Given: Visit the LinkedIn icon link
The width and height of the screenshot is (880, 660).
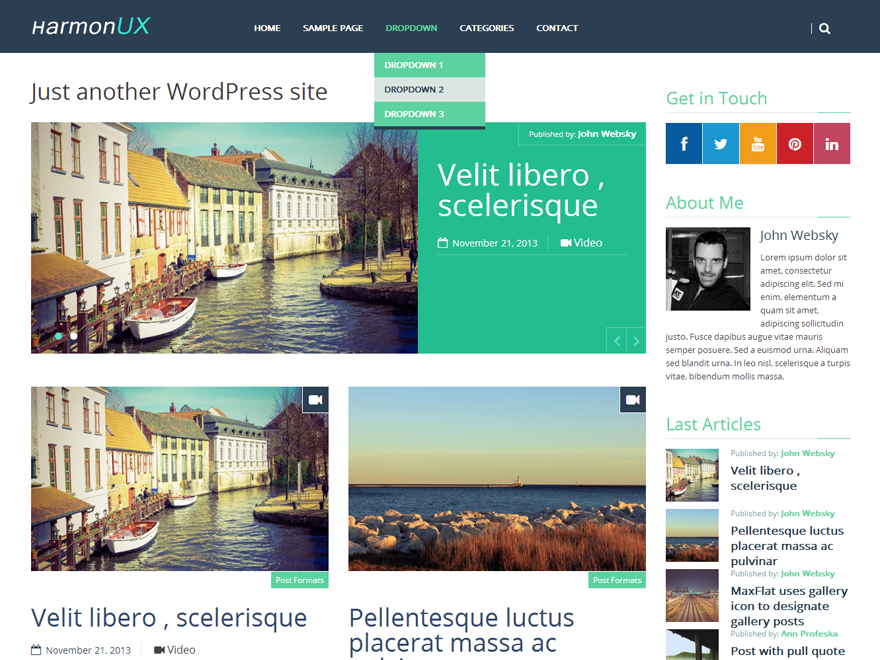Looking at the screenshot, I should pyautogui.click(x=832, y=143).
